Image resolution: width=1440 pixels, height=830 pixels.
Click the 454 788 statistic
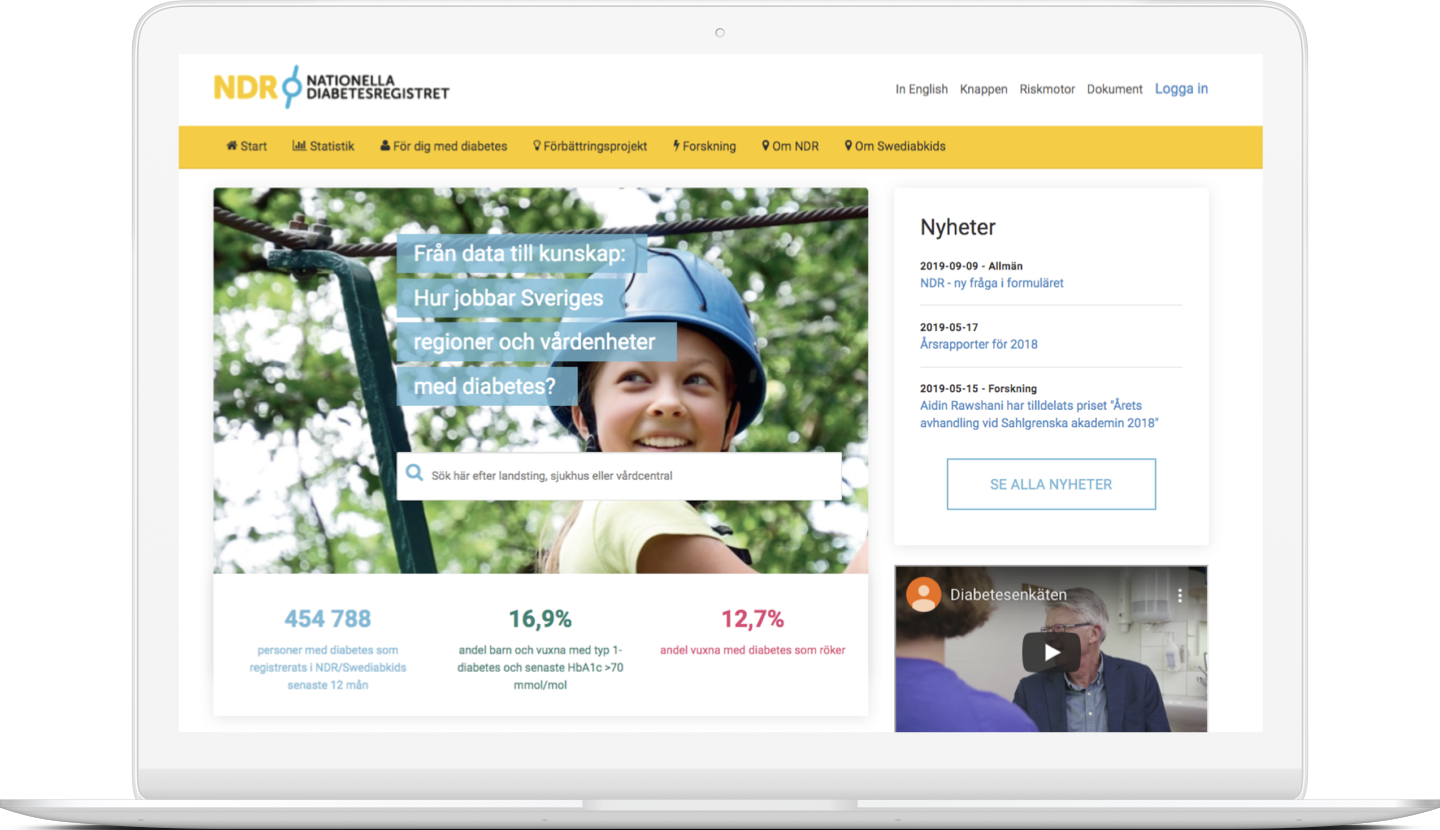(x=328, y=618)
